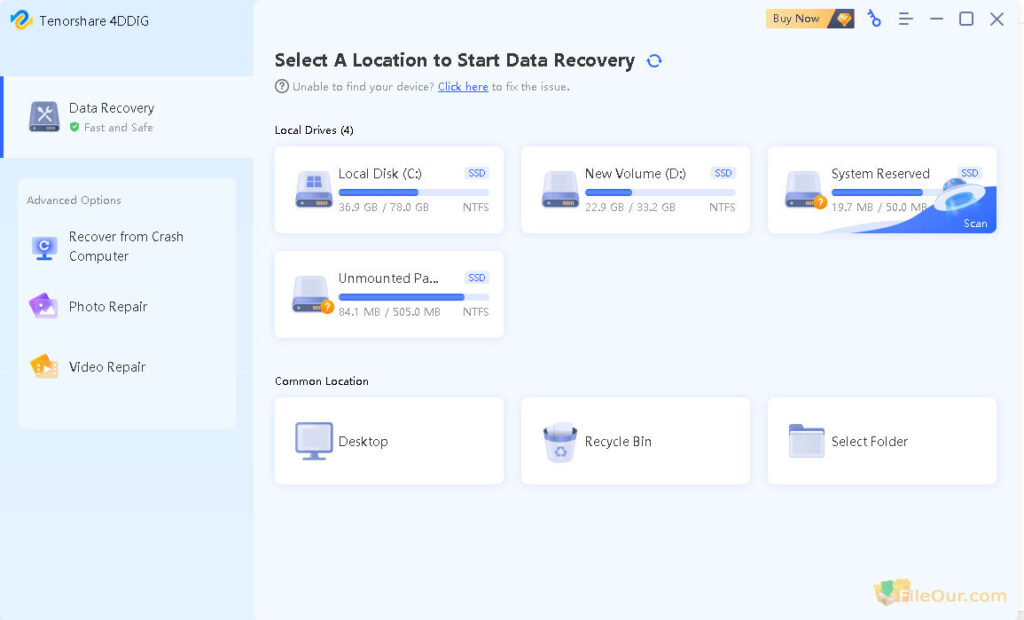The width and height of the screenshot is (1024, 620).
Task: Click the Tenorshare 4DDiG logo
Action: [x=80, y=19]
